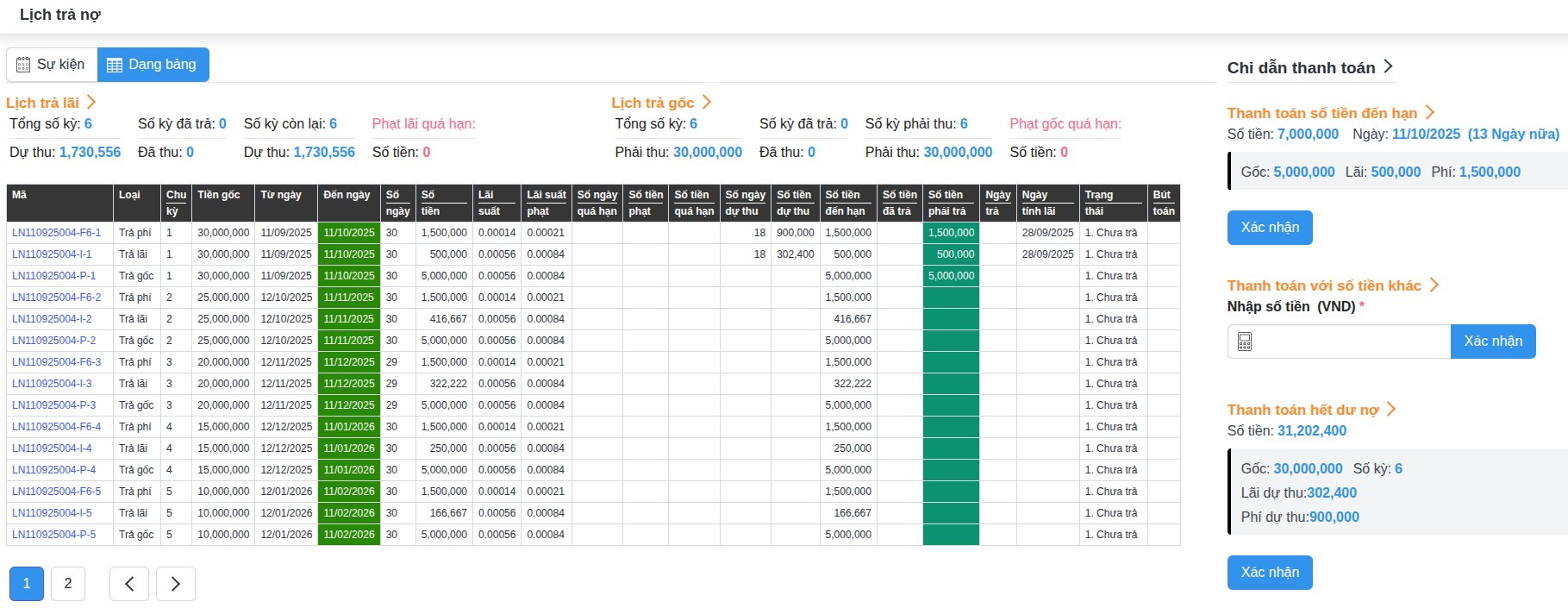Screen dimensions: 1568x608
Task: Go to previous page with left arrow
Action: [129, 584]
